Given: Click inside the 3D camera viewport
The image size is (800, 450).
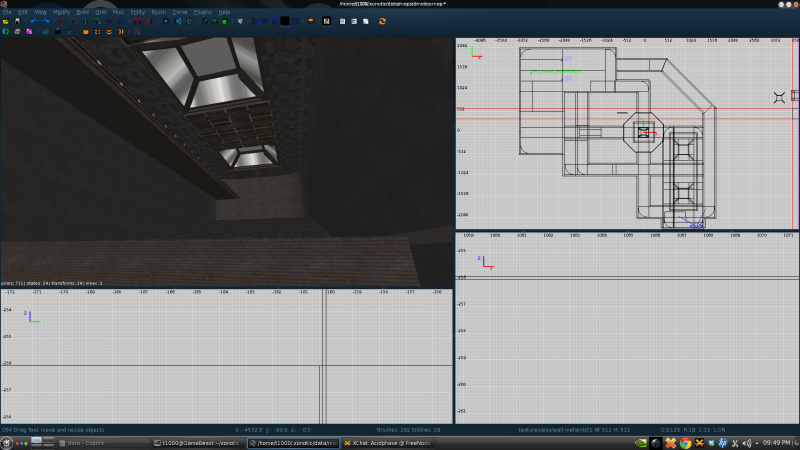Looking at the screenshot, I should (226, 160).
